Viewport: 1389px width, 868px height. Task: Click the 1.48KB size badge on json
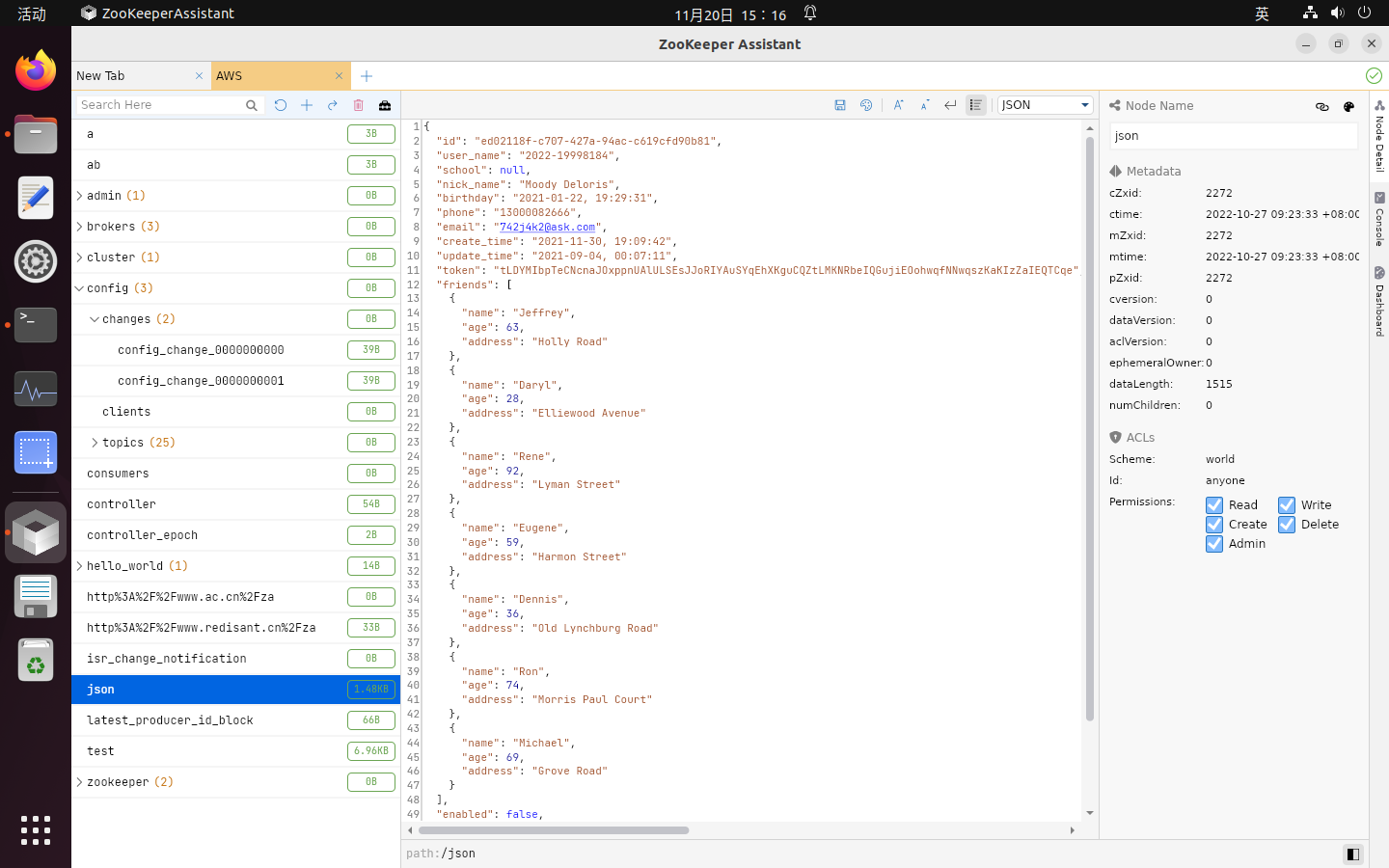(x=371, y=690)
